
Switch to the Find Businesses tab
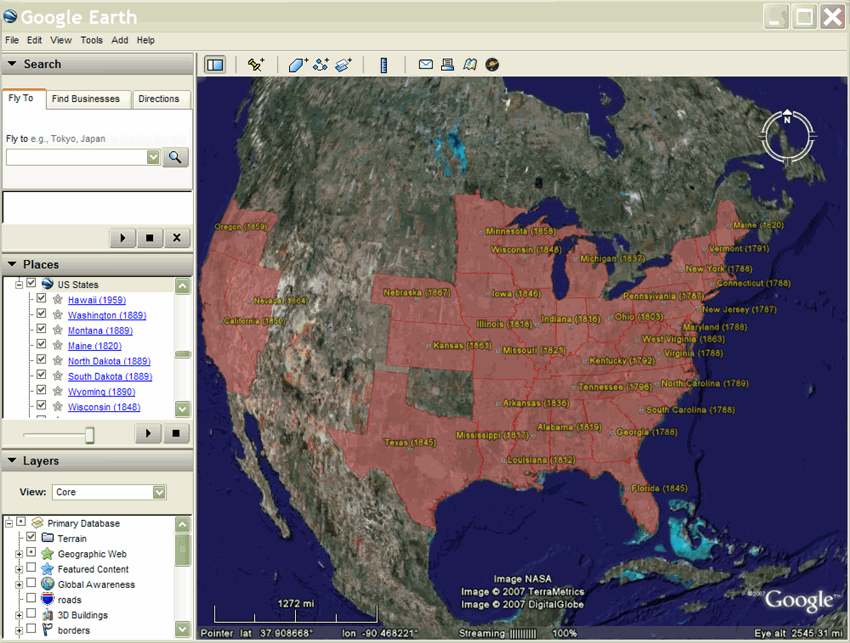[x=86, y=99]
